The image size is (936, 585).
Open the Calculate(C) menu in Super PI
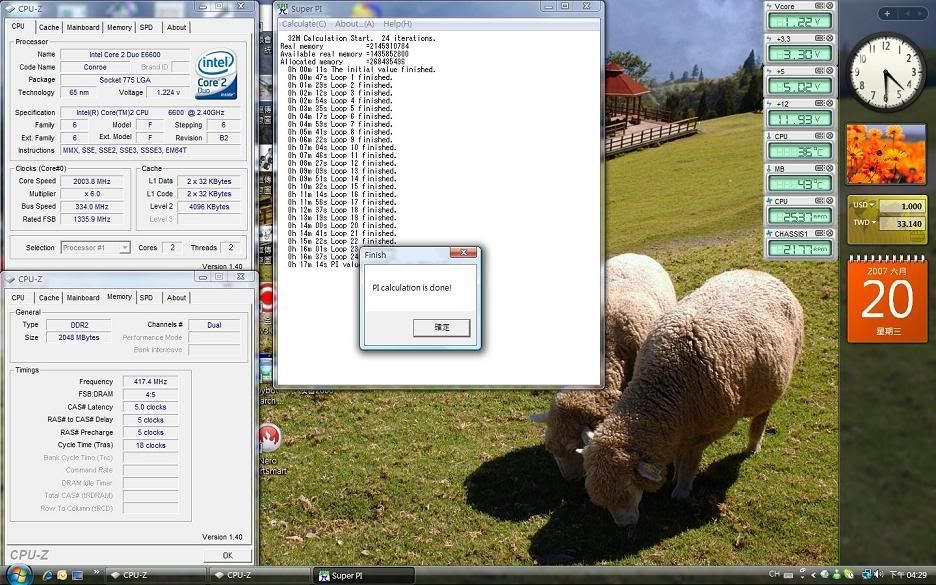point(303,23)
